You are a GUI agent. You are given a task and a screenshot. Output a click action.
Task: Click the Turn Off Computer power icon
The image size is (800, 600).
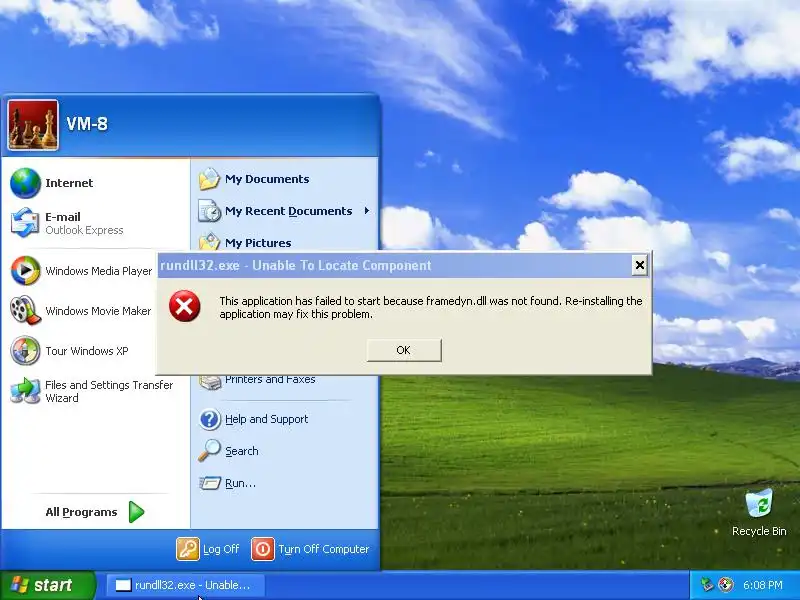click(263, 549)
